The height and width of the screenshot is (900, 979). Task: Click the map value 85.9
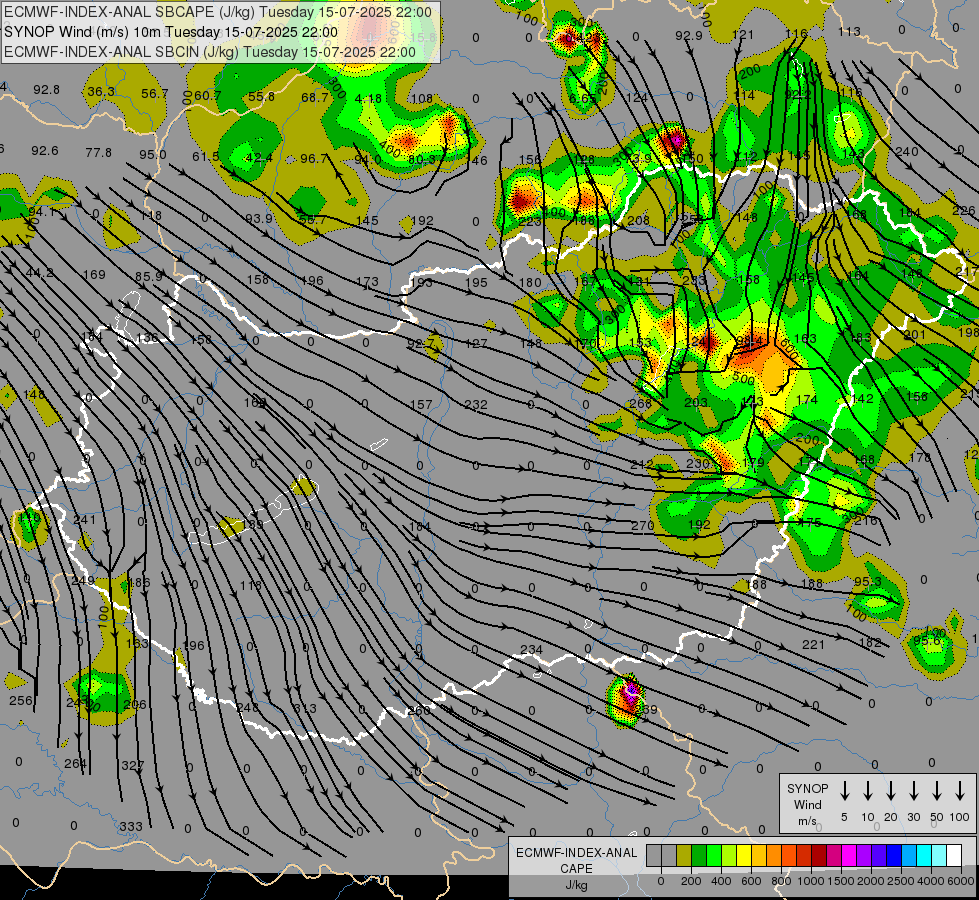(x=149, y=276)
